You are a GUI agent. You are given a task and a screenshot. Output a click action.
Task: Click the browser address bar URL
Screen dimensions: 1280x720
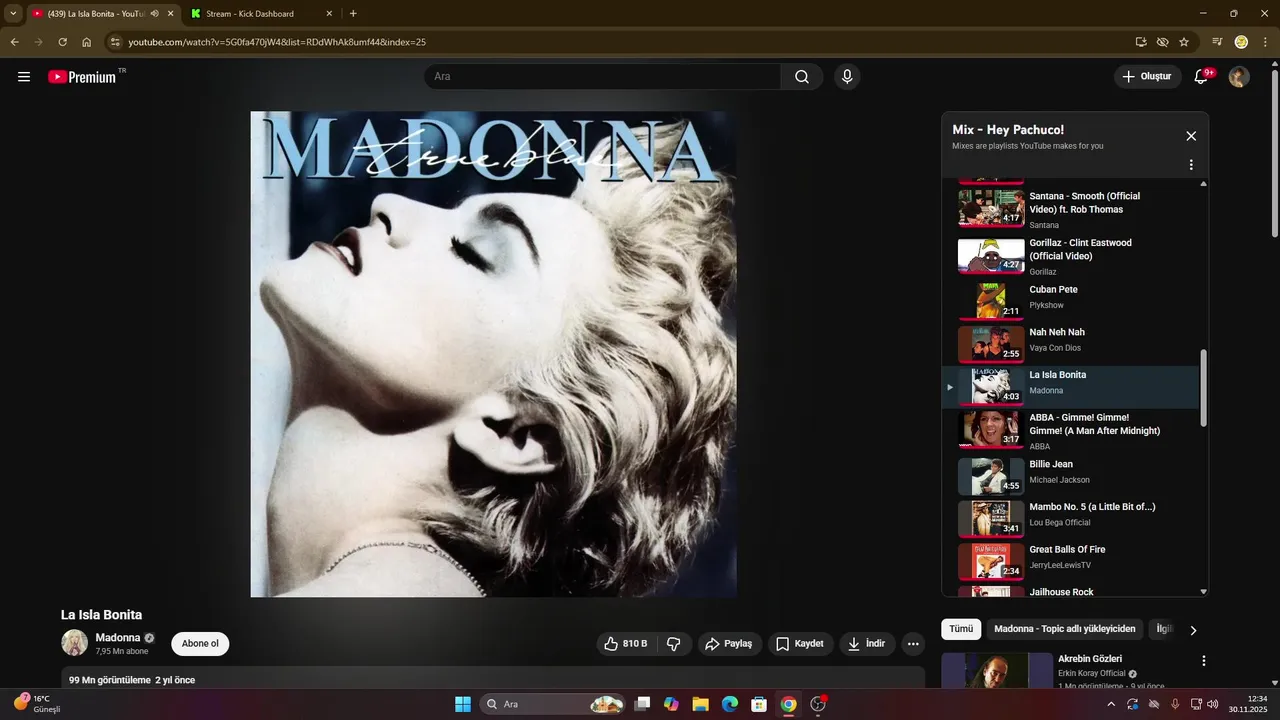point(277,42)
